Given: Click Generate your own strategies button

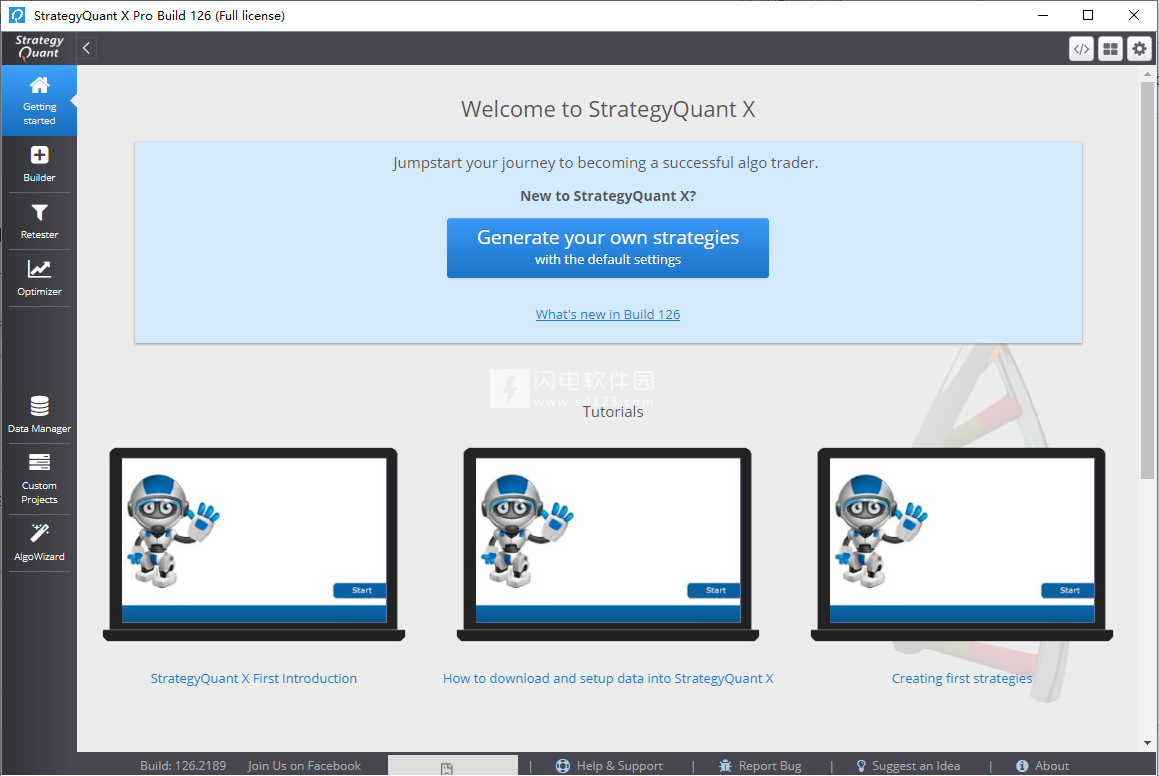Looking at the screenshot, I should (x=608, y=248).
